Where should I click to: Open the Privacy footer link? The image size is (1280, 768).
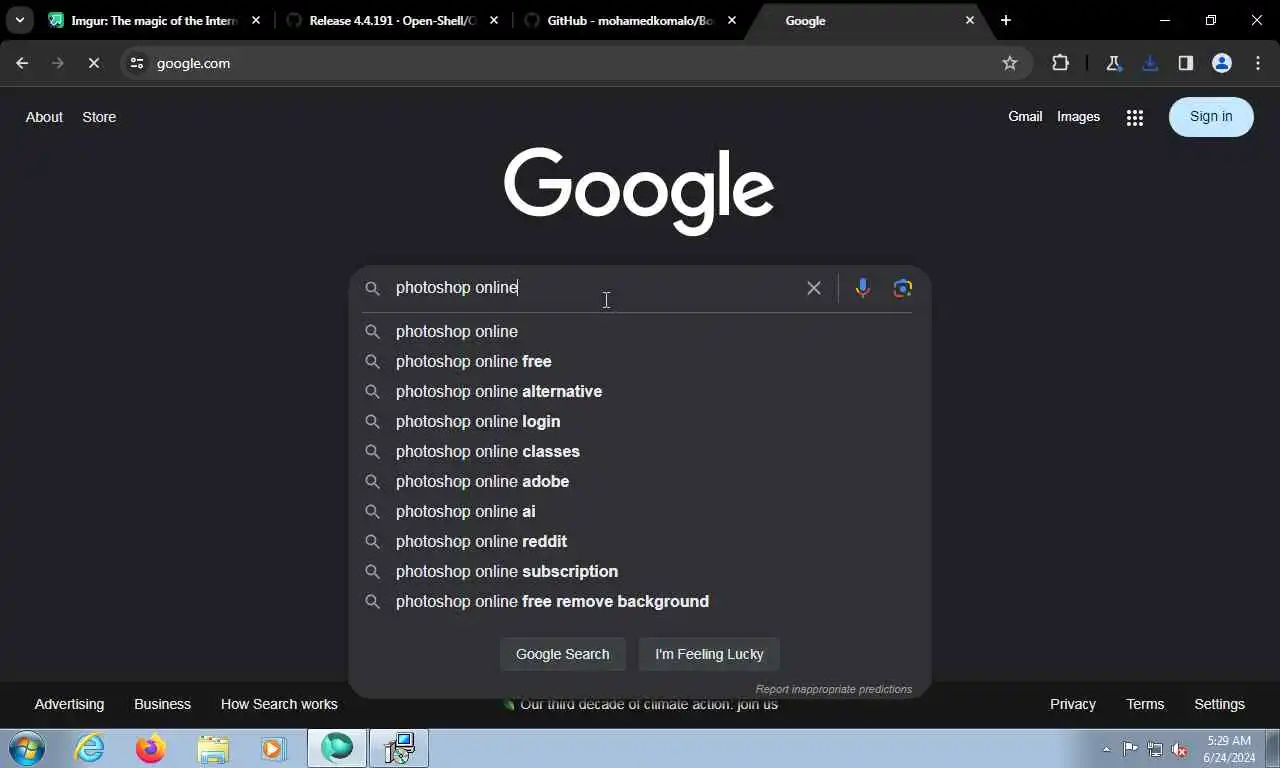(1073, 704)
